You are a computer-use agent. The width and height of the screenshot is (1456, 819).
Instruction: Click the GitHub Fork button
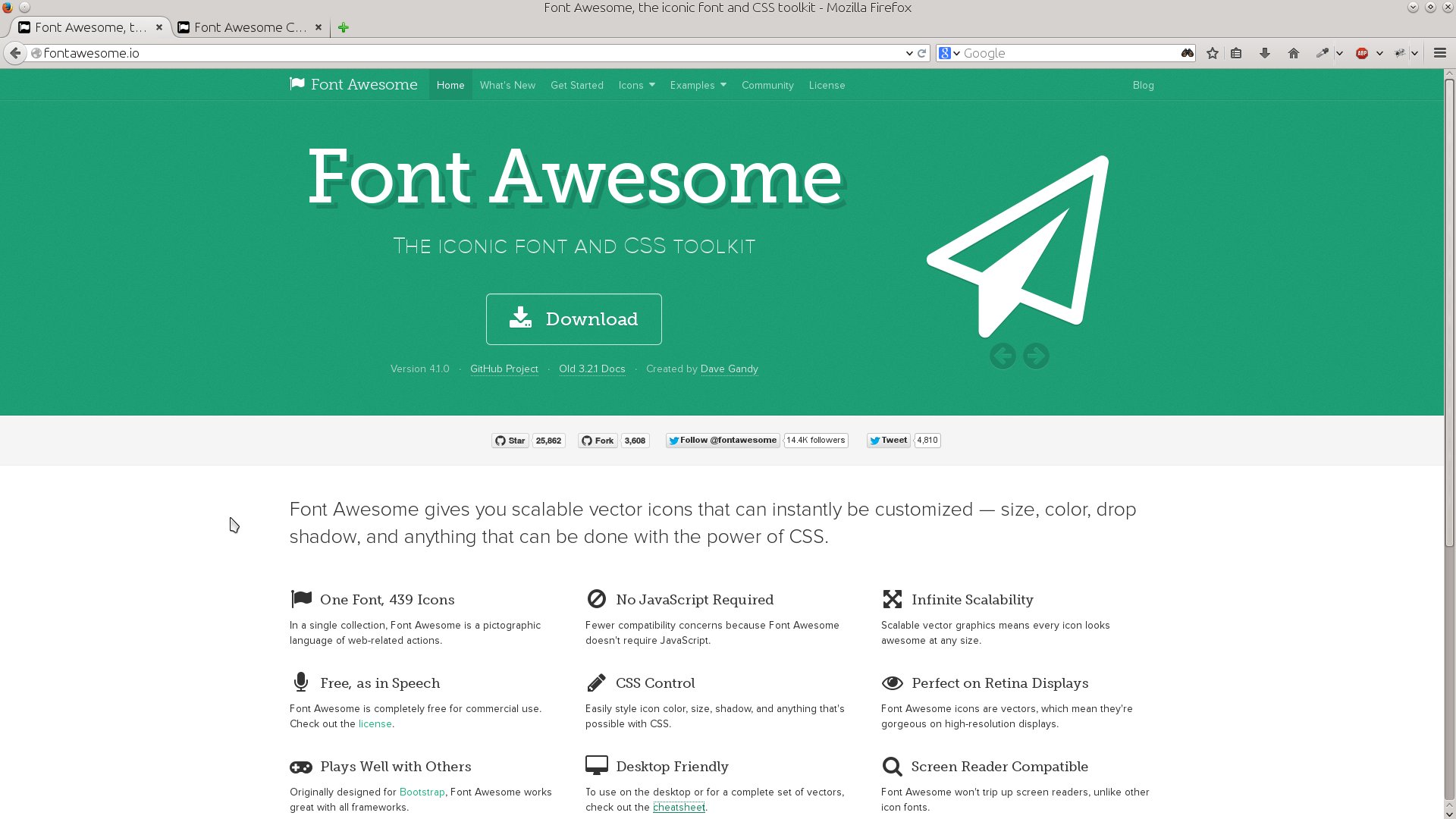(x=598, y=441)
